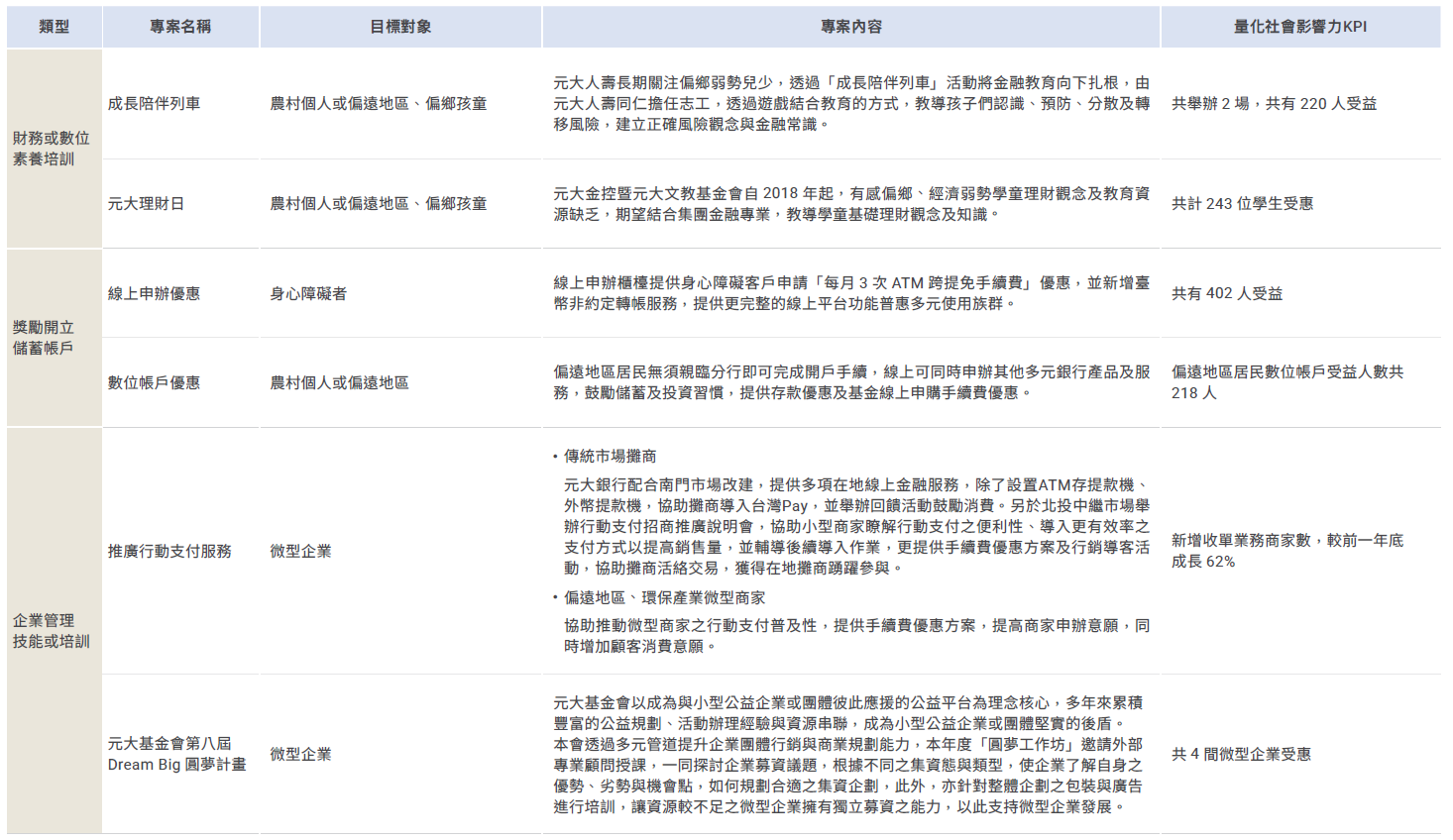The width and height of the screenshot is (1453, 840).
Task: Select the 企業管理技能或培訓 category cell
Action: tap(55, 631)
